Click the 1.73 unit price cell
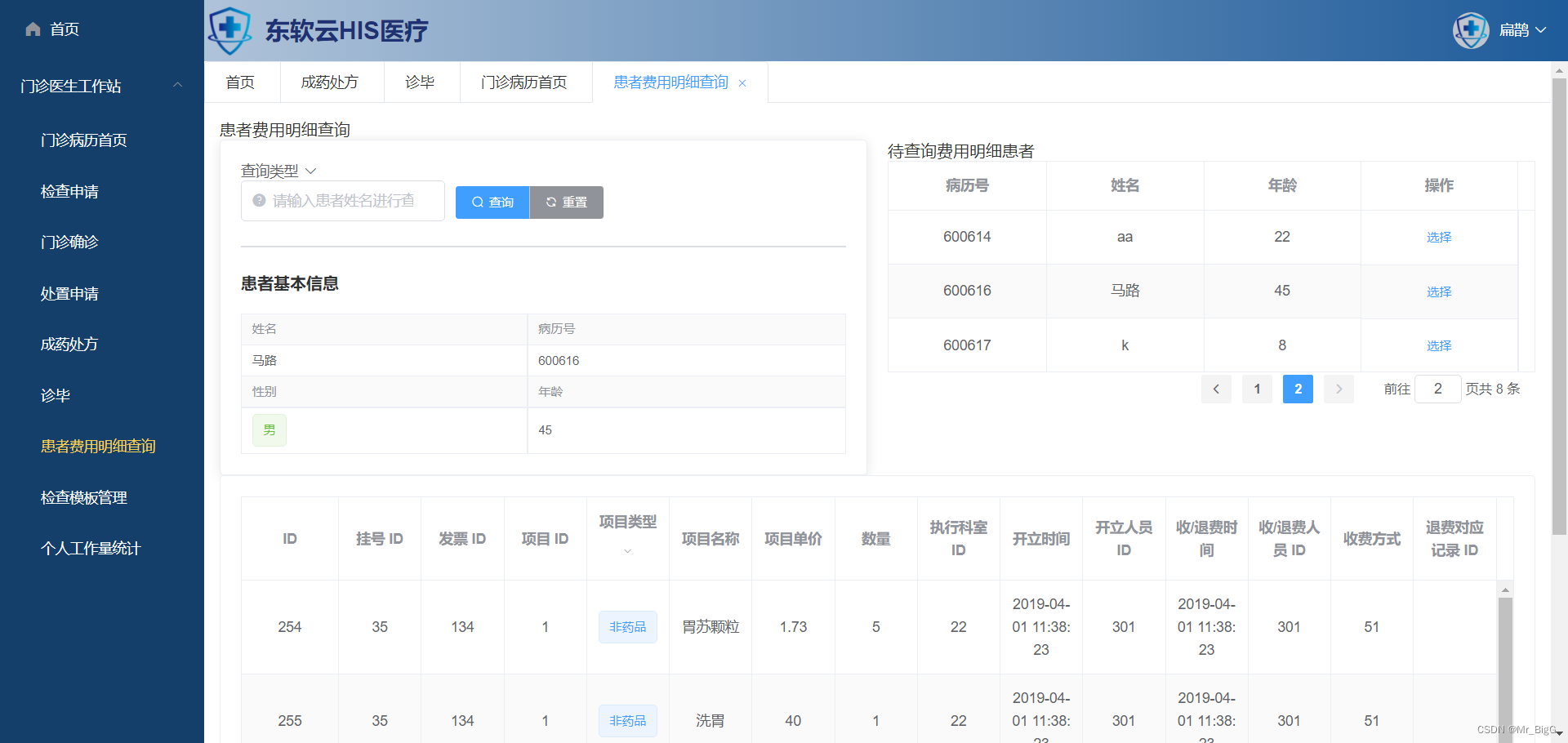This screenshot has width=1568, height=743. pos(793,627)
